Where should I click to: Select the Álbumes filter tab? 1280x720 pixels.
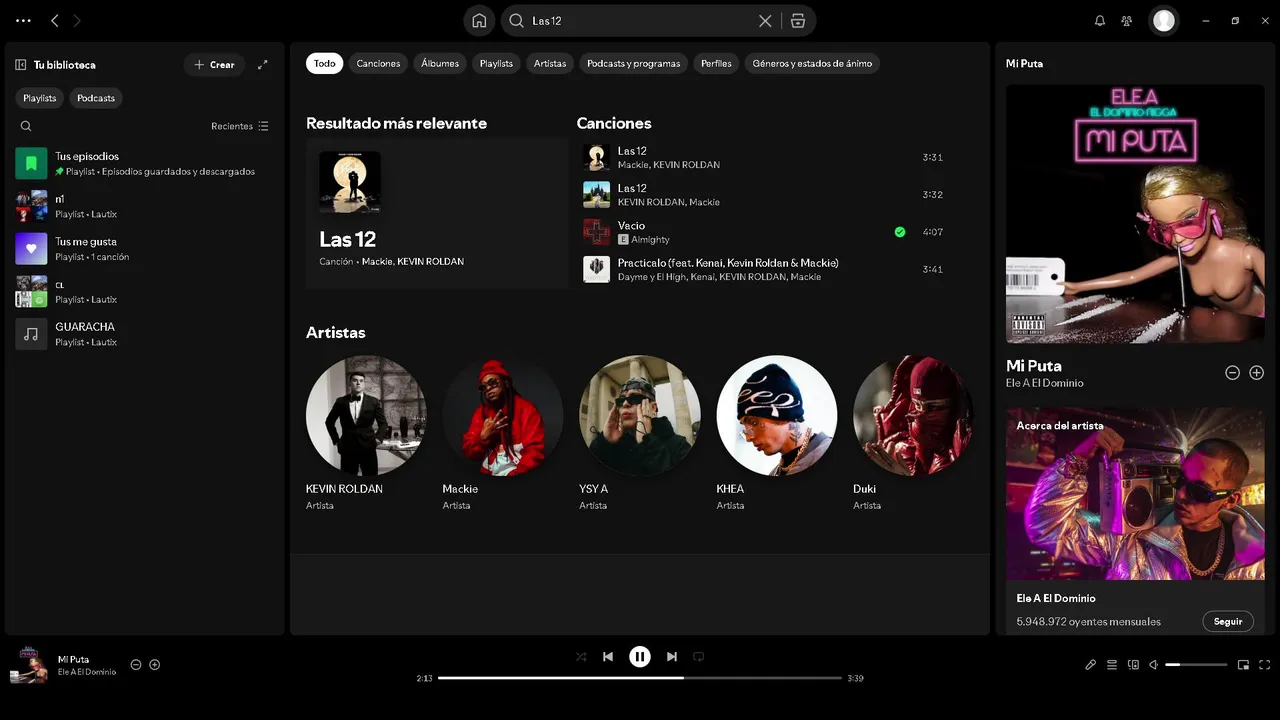[440, 63]
